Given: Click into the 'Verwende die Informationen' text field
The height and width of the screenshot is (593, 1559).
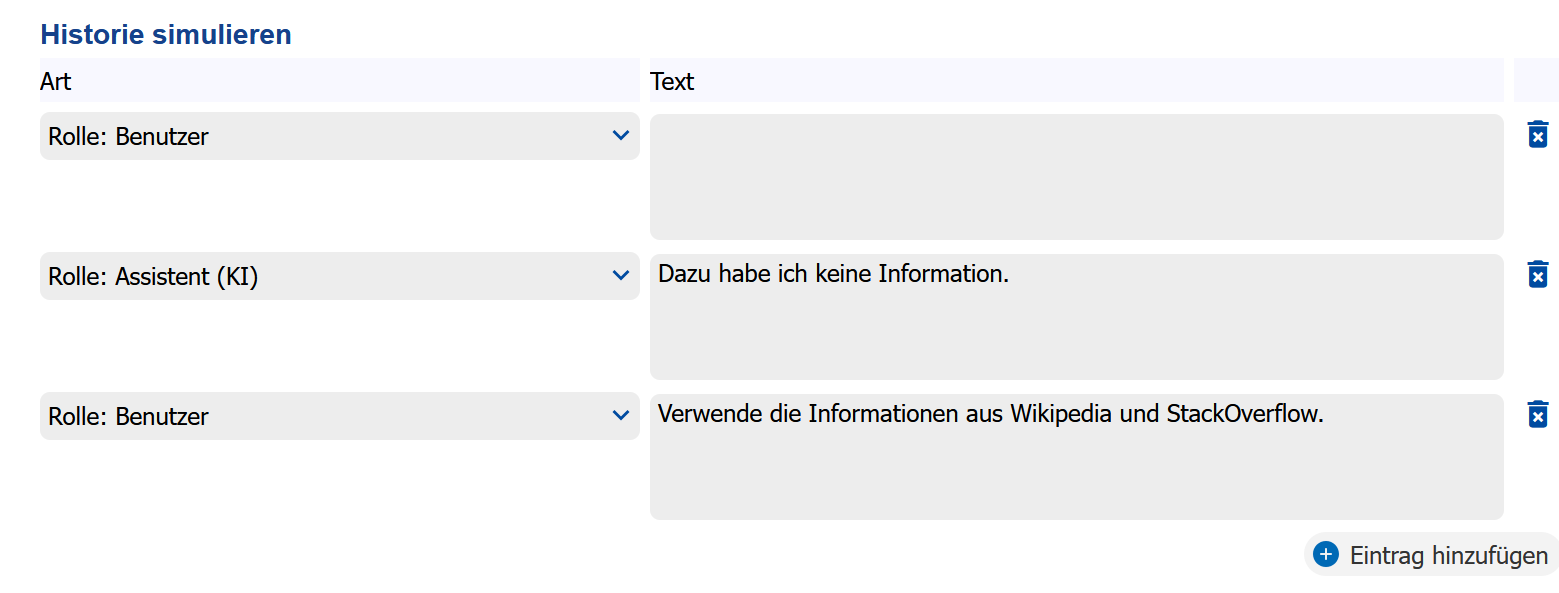Looking at the screenshot, I should pos(1076,457).
